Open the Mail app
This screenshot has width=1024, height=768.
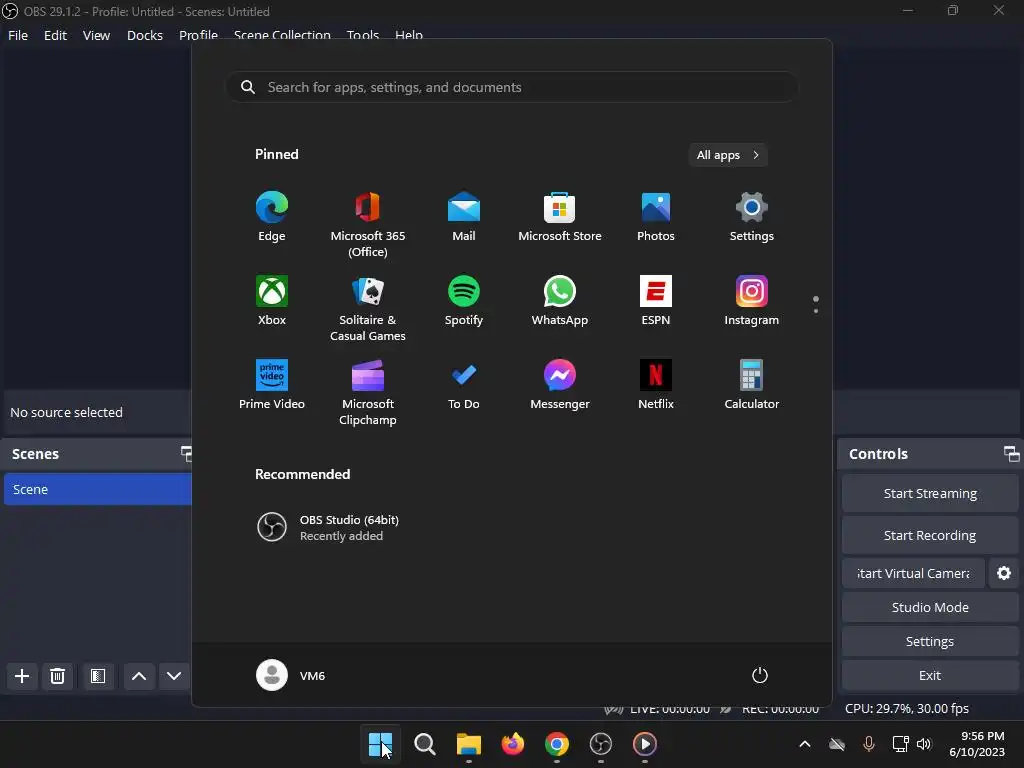point(464,217)
